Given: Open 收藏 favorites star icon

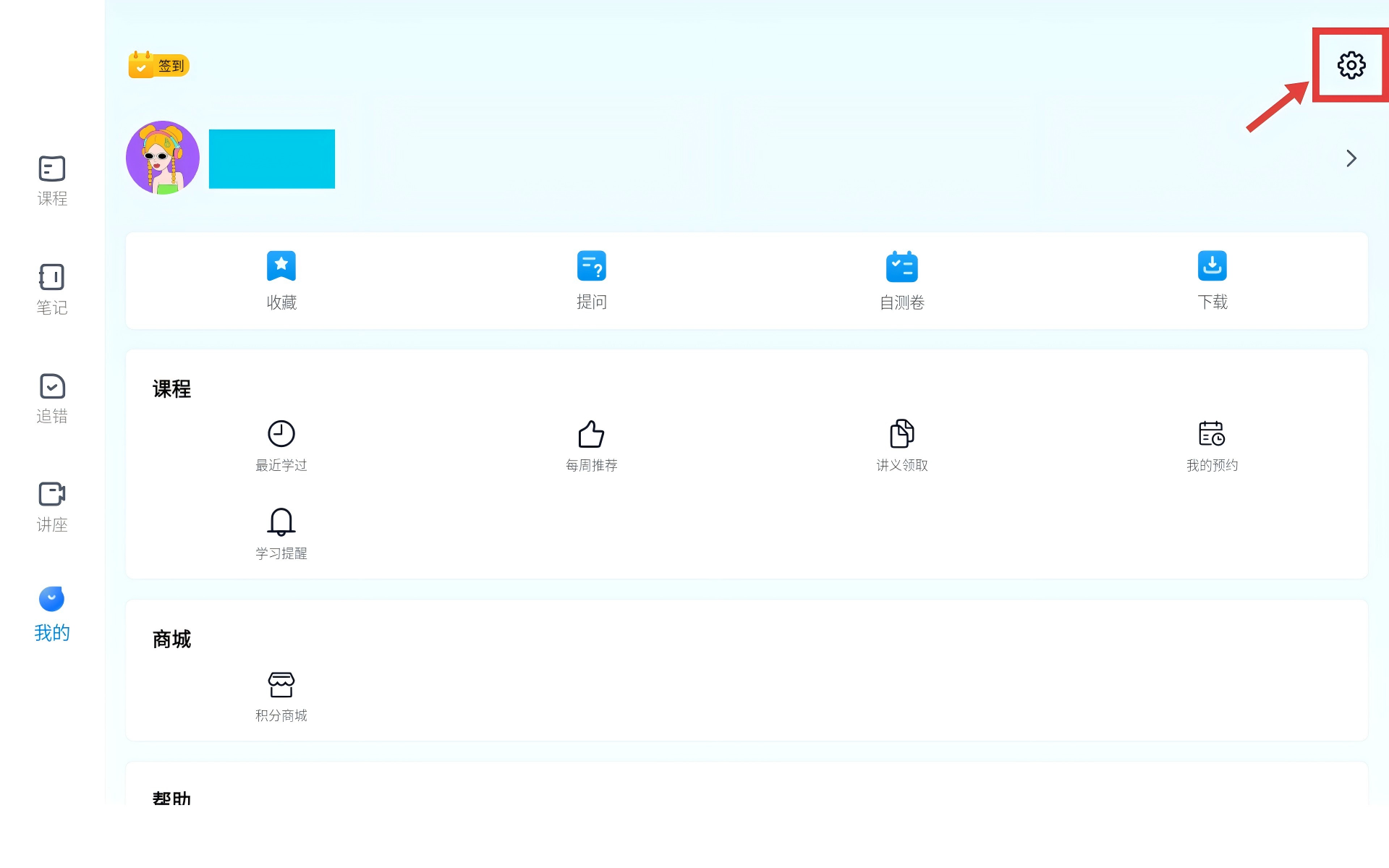Looking at the screenshot, I should 281,265.
